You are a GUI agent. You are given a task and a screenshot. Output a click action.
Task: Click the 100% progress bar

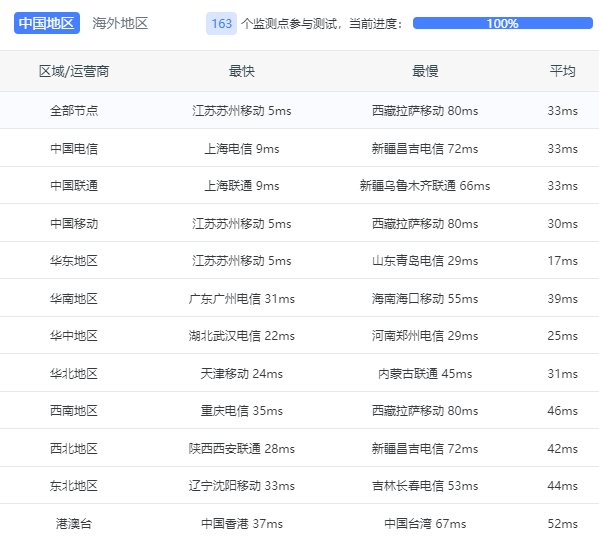tap(503, 23)
